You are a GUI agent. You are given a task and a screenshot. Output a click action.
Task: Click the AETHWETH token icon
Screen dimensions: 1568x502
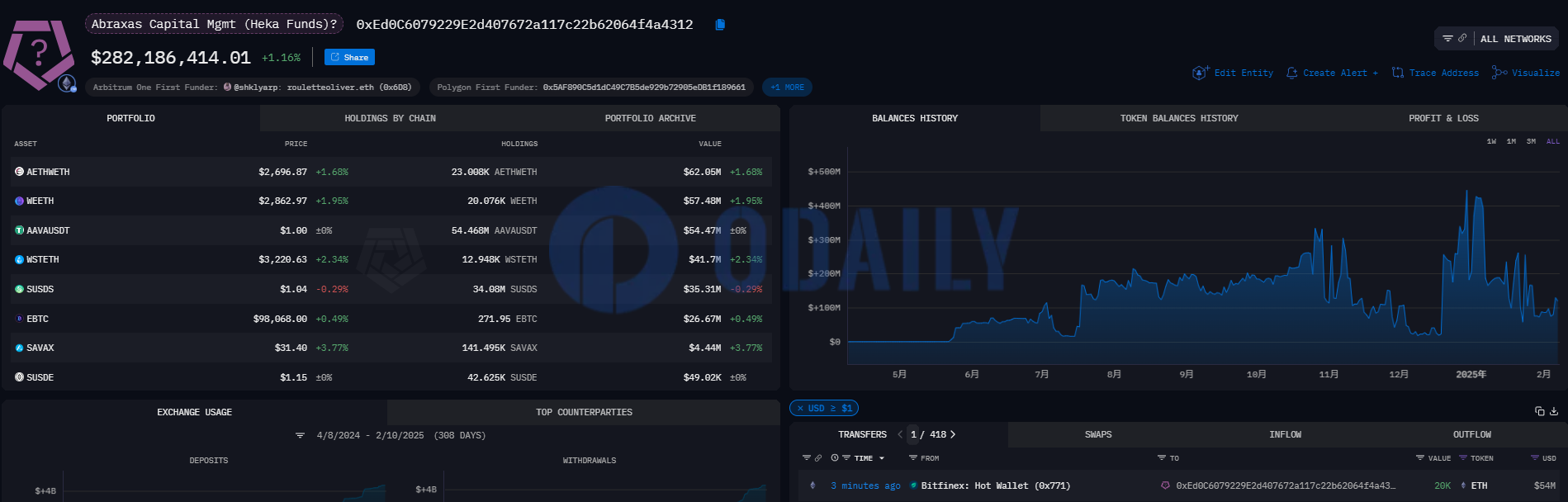point(19,172)
